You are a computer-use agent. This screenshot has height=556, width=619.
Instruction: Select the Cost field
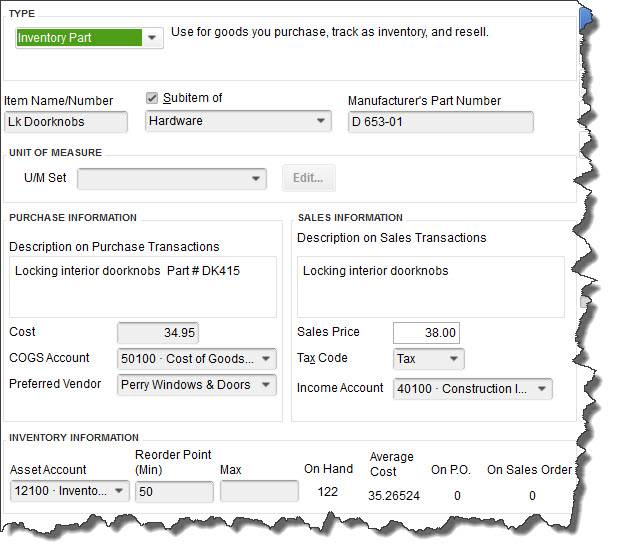click(x=159, y=332)
